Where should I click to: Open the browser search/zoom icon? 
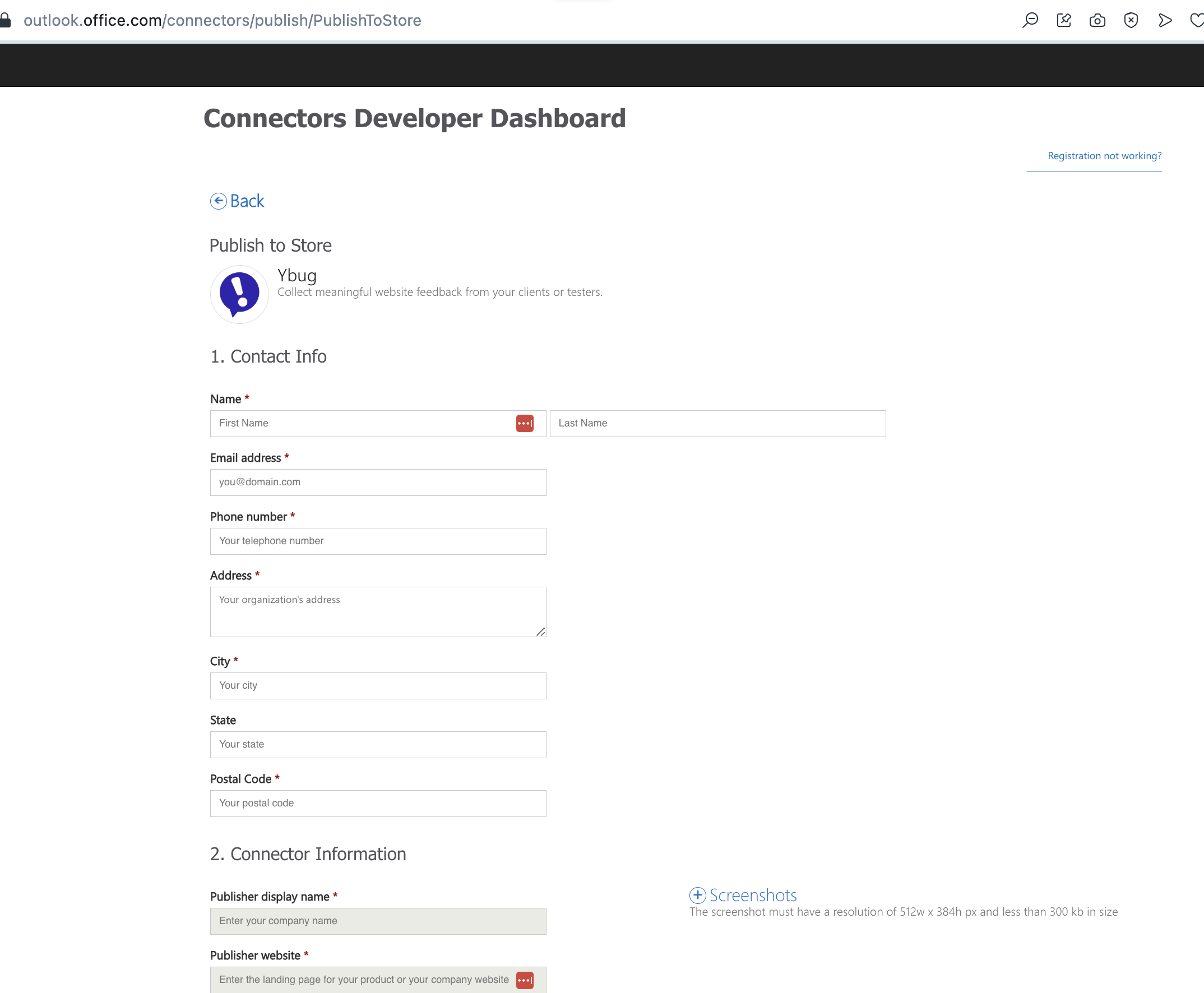(x=1030, y=21)
